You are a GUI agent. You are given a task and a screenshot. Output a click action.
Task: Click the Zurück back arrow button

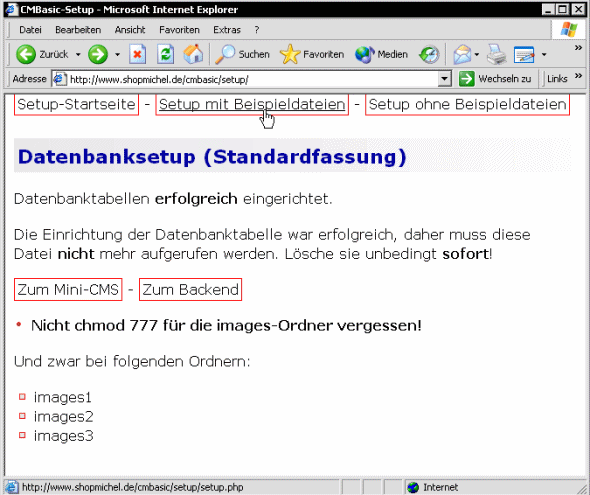pyautogui.click(x=42, y=55)
